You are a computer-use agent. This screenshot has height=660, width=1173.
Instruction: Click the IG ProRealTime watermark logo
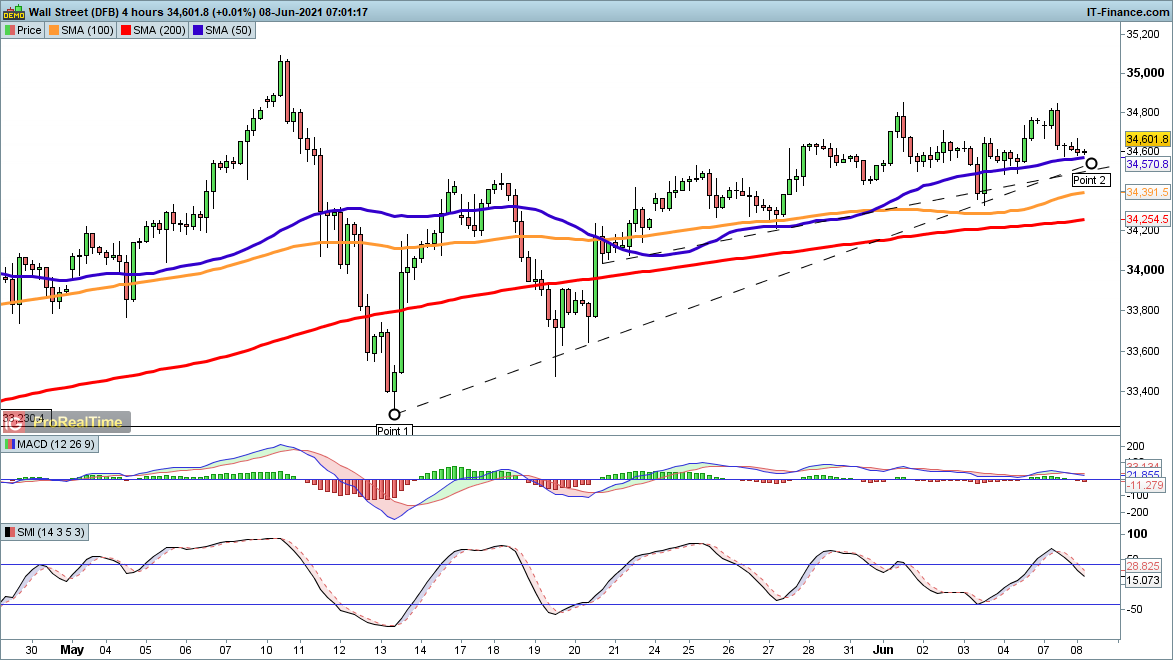click(66, 422)
